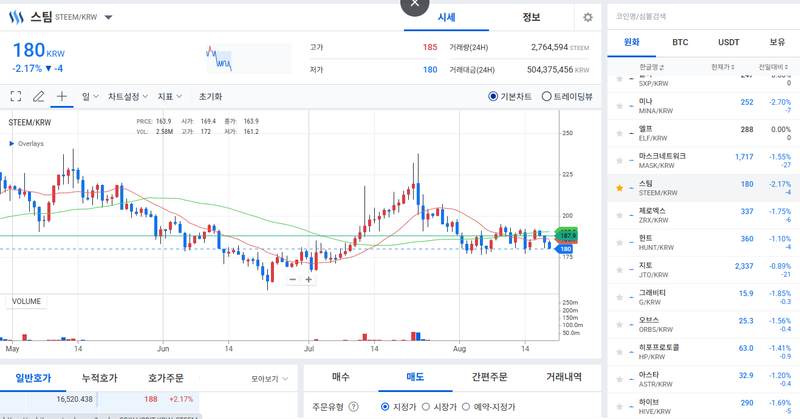Toggle favorite star for ELF/KRW

pos(619,134)
